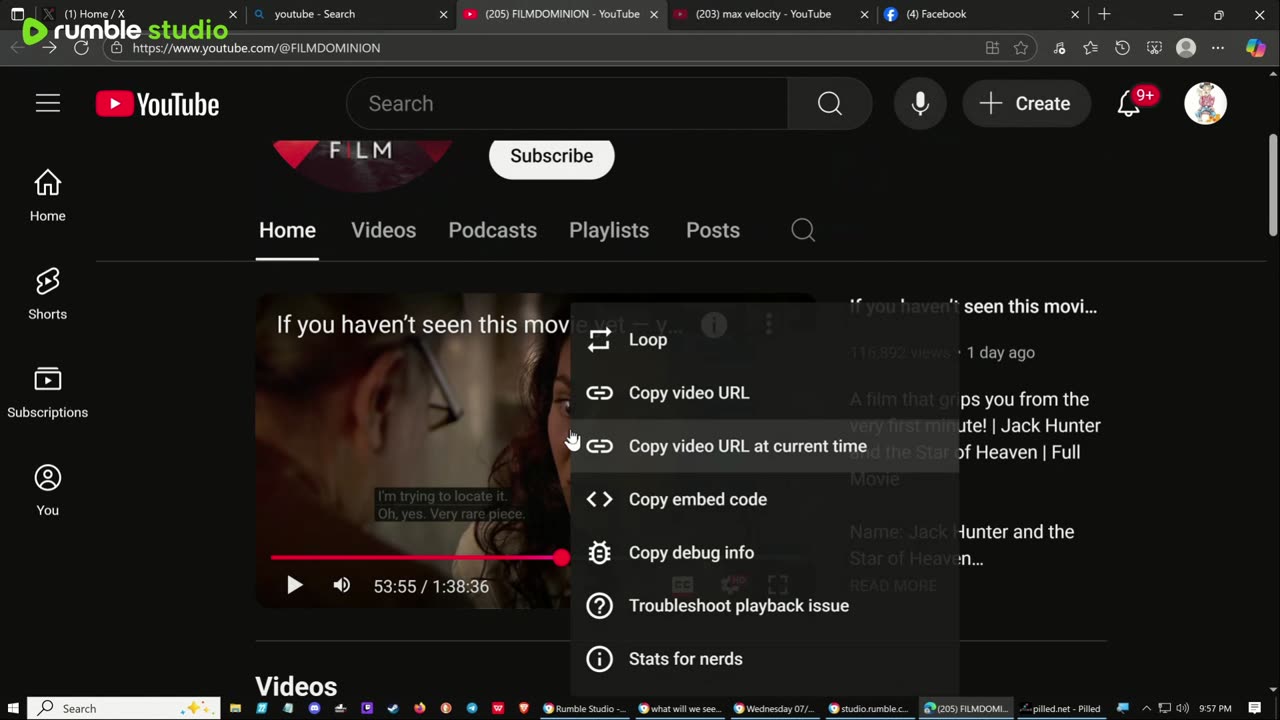Open the account avatar menu

(1205, 104)
